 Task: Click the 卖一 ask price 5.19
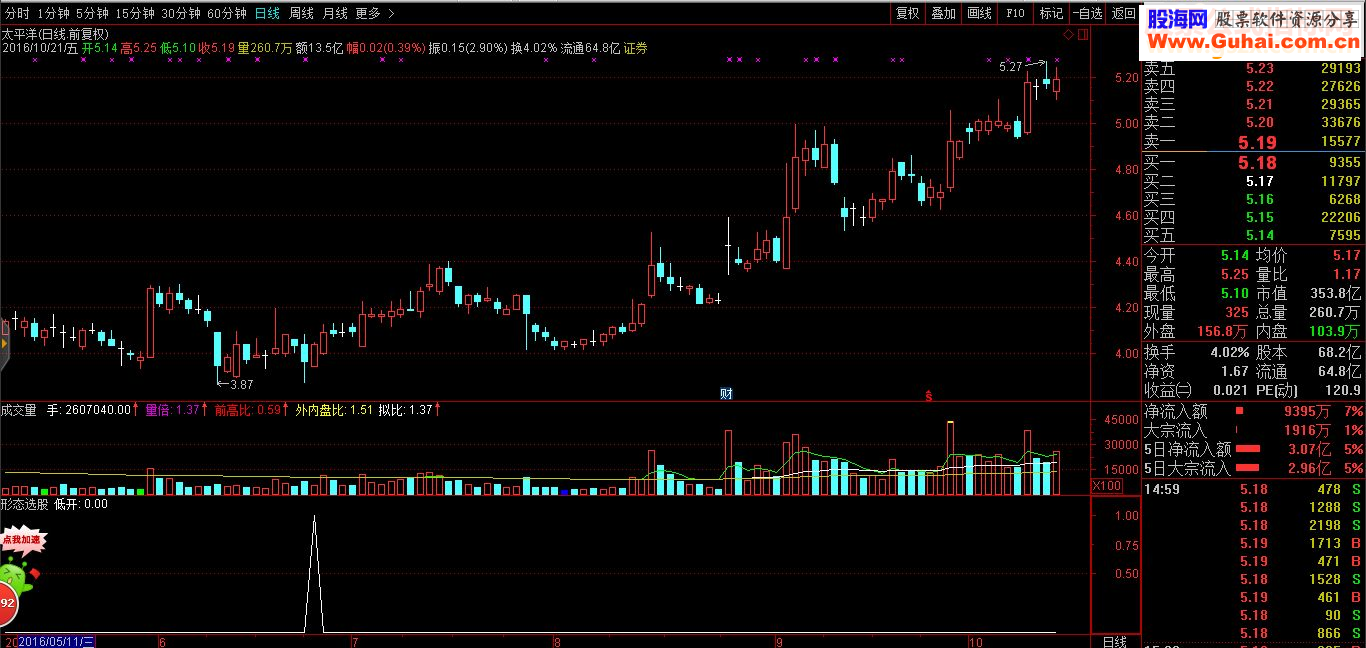(x=1257, y=142)
